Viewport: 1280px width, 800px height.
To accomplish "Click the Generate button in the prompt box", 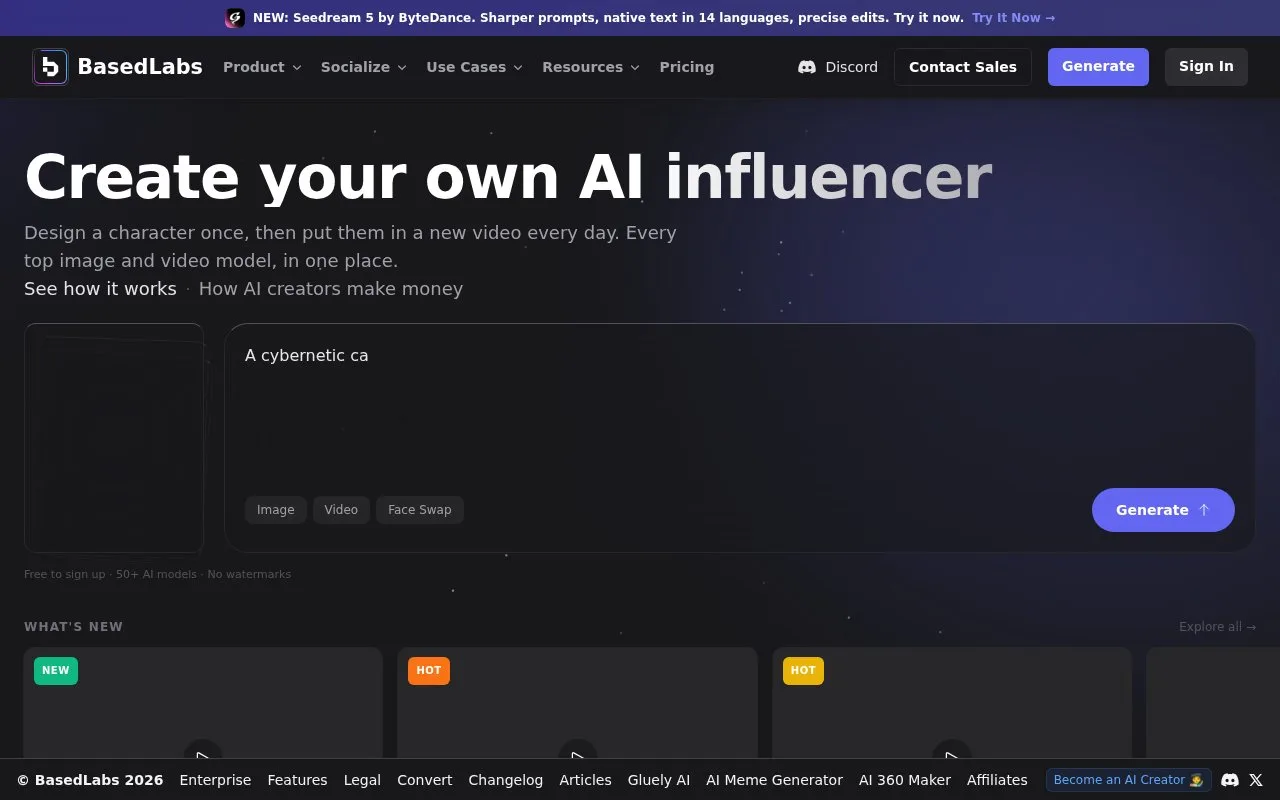I will [1163, 510].
